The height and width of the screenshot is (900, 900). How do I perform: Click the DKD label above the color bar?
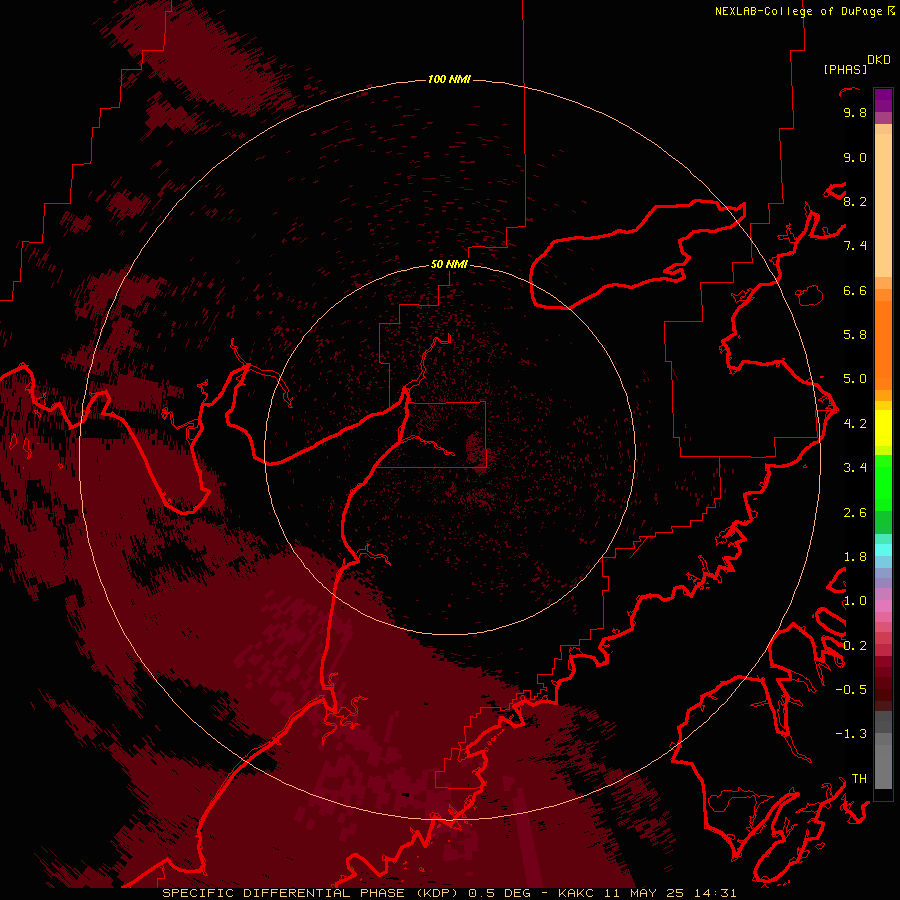coord(879,60)
